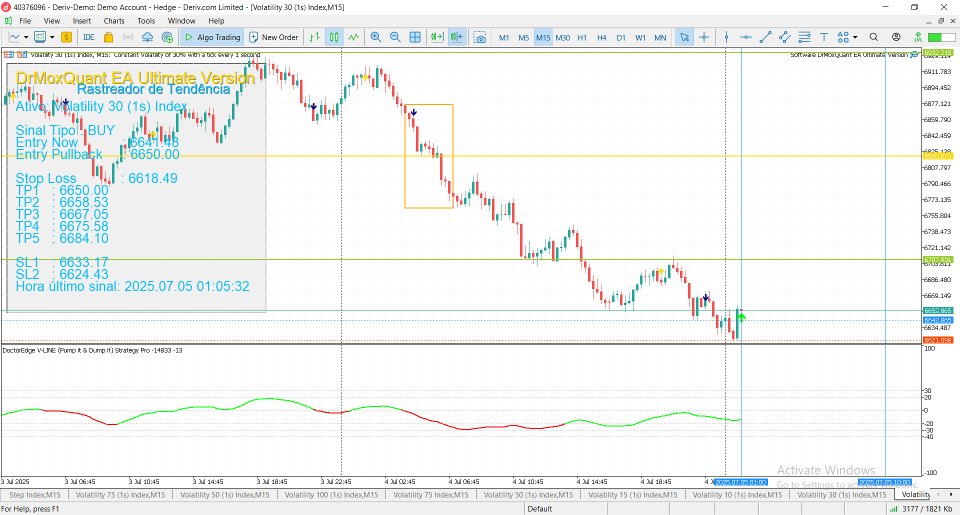
Task: Switch to Volatility 75 (1s) Index,M15 tab
Action: tap(120, 495)
